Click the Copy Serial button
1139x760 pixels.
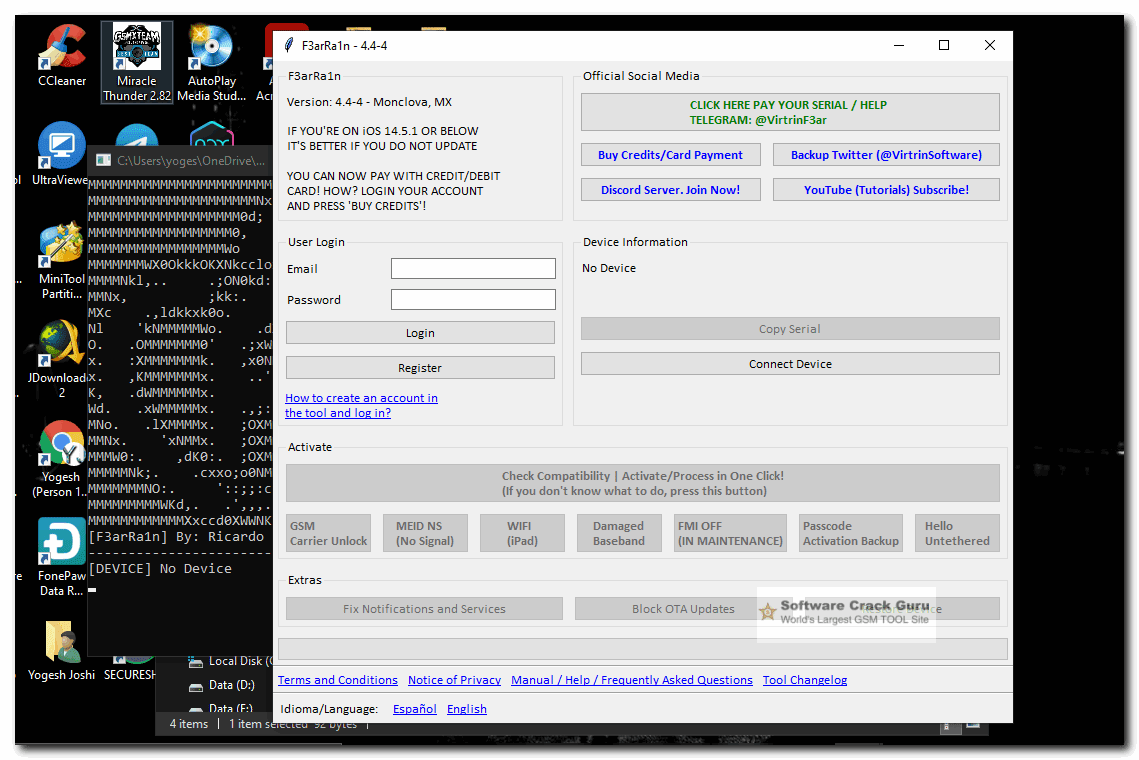pos(790,328)
